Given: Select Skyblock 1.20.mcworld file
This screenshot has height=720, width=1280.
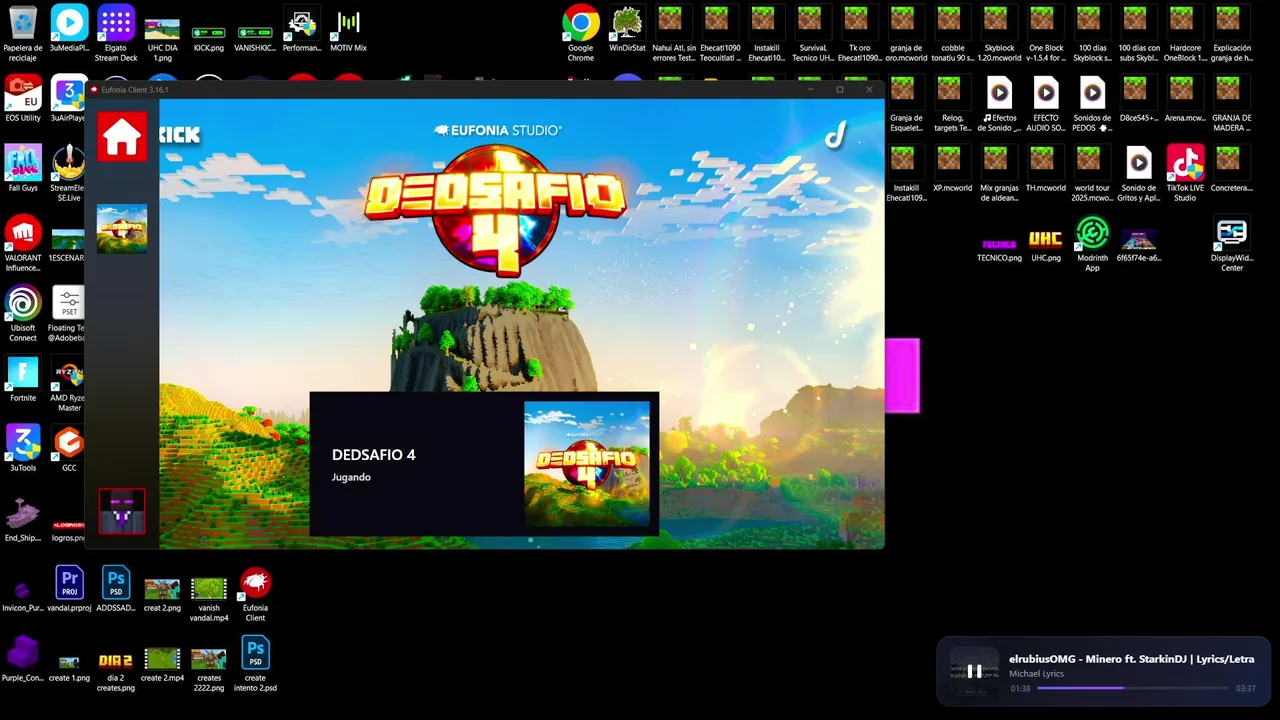Looking at the screenshot, I should point(999,34).
